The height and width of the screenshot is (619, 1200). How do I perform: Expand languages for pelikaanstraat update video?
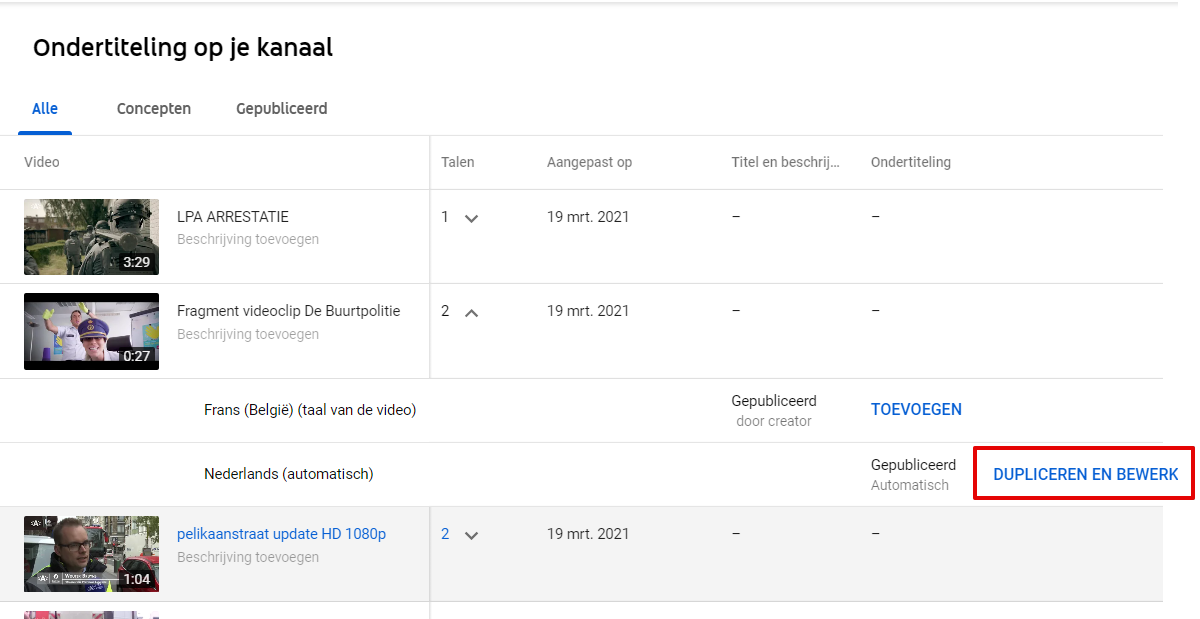(472, 535)
